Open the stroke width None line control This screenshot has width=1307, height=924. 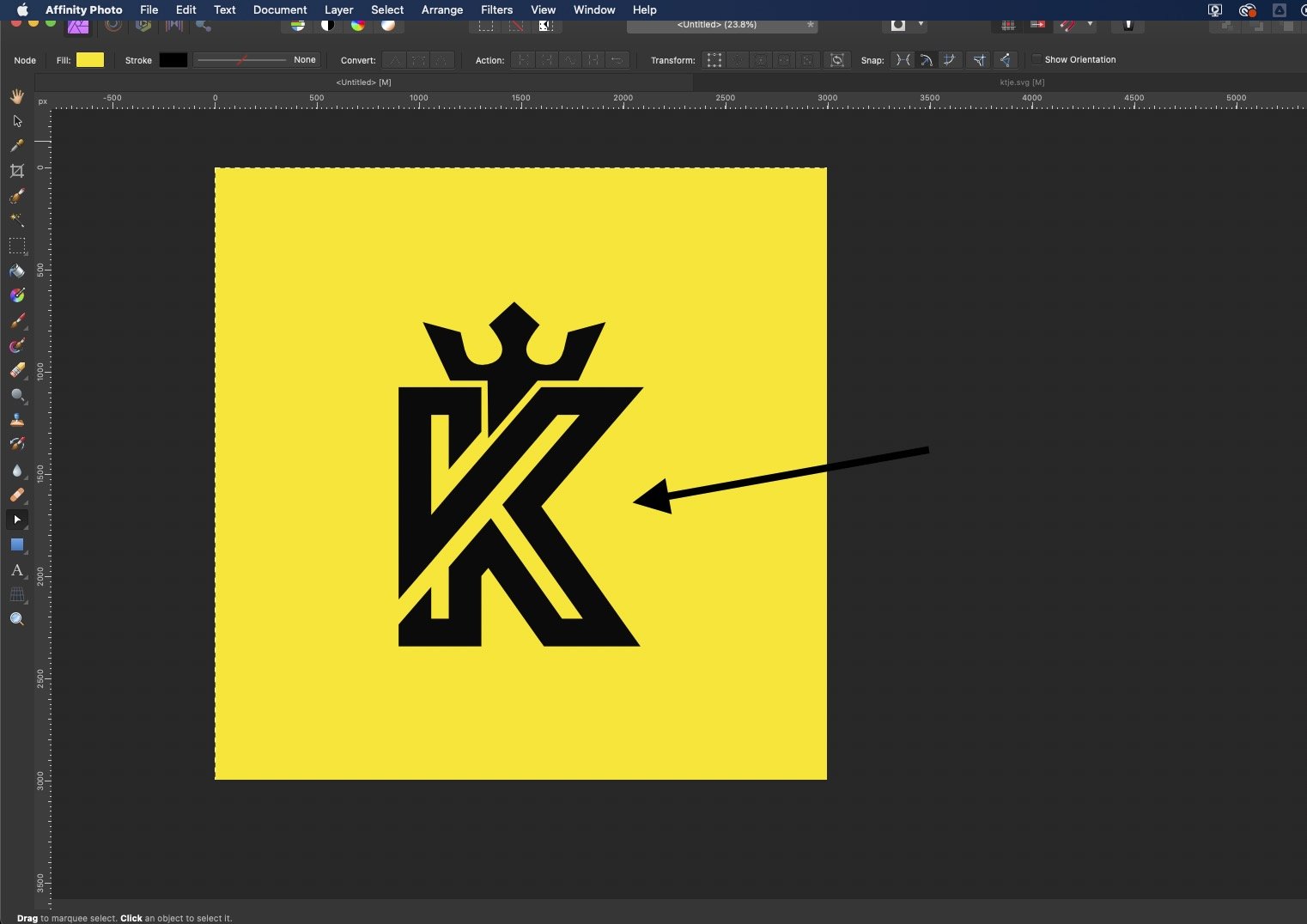pyautogui.click(x=256, y=59)
